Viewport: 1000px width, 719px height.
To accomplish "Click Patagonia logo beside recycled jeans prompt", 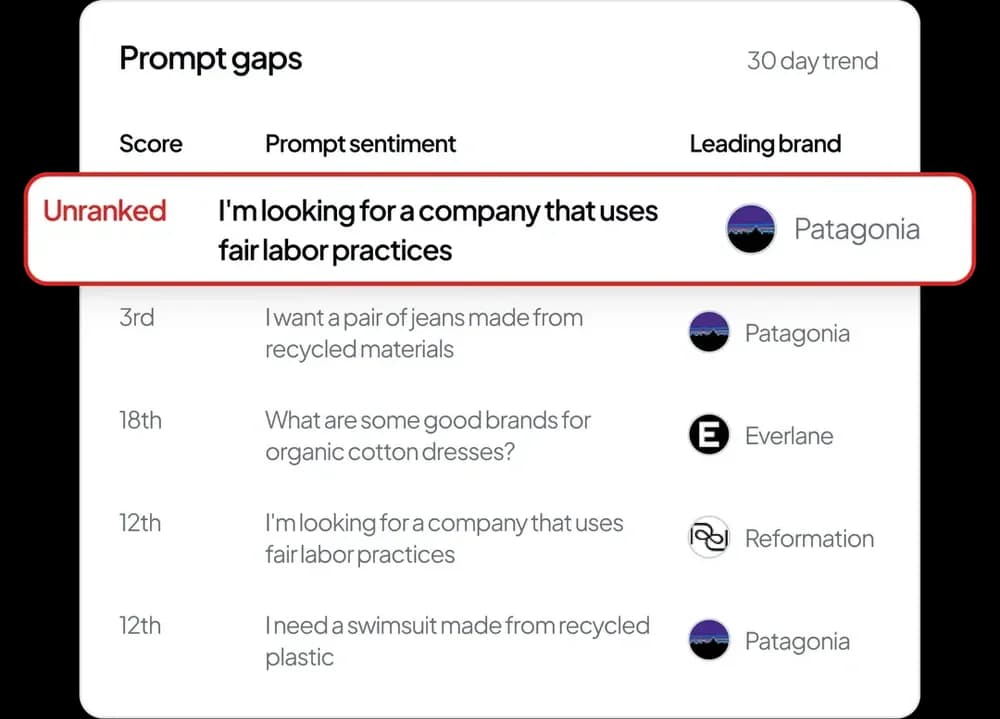I will tap(709, 333).
